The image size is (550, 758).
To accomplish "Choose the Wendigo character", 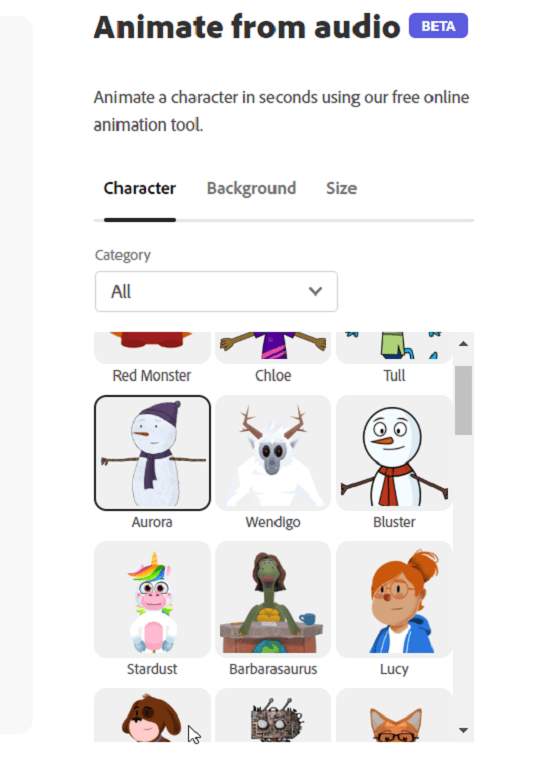I will [x=273, y=453].
